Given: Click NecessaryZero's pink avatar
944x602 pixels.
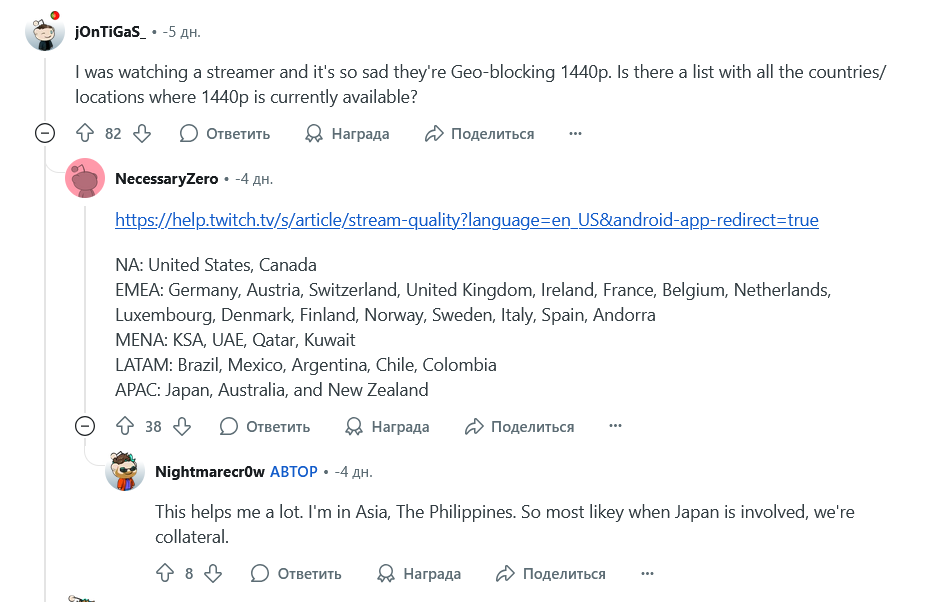Looking at the screenshot, I should (85, 179).
